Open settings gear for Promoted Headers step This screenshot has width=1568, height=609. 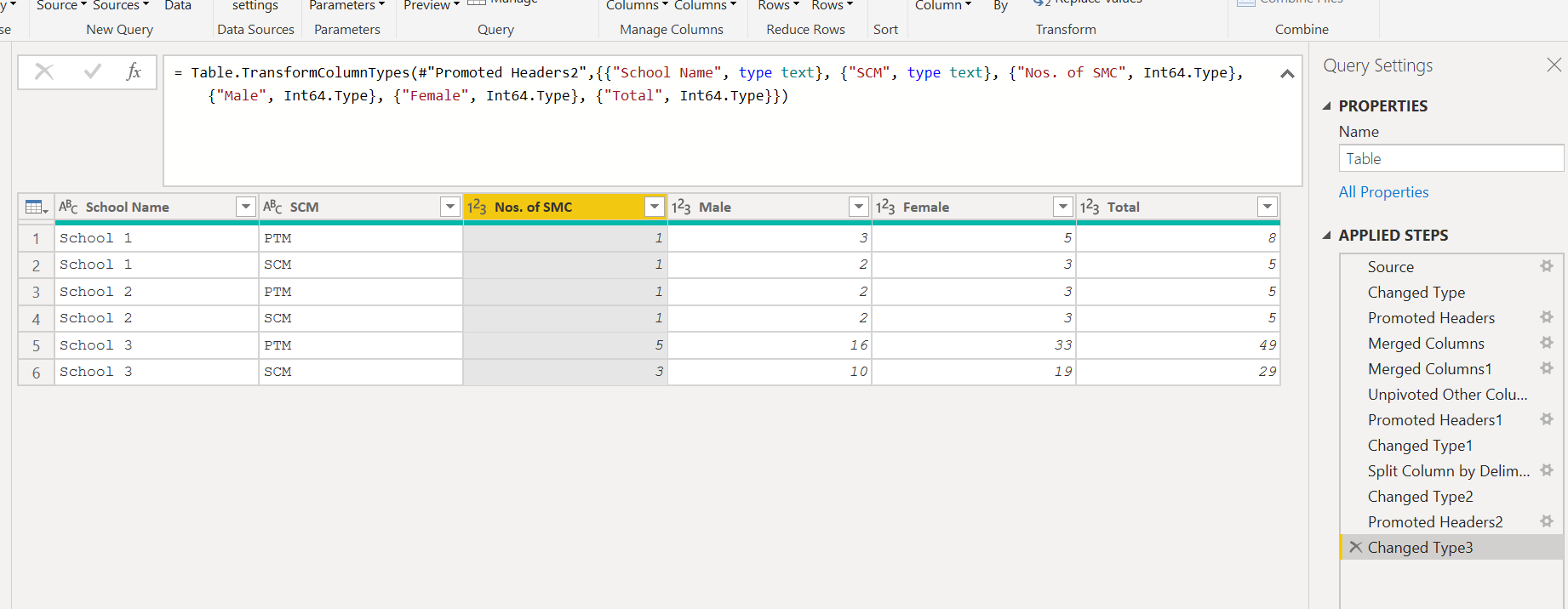coord(1547,317)
